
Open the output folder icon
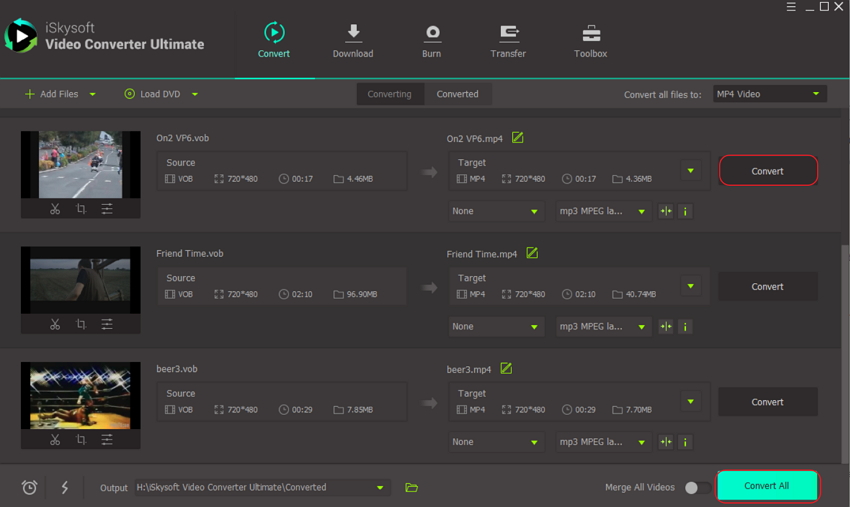[x=411, y=487]
